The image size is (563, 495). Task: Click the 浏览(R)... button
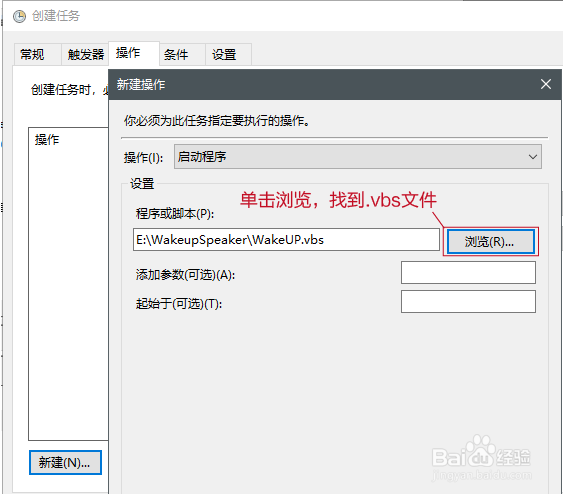click(490, 242)
